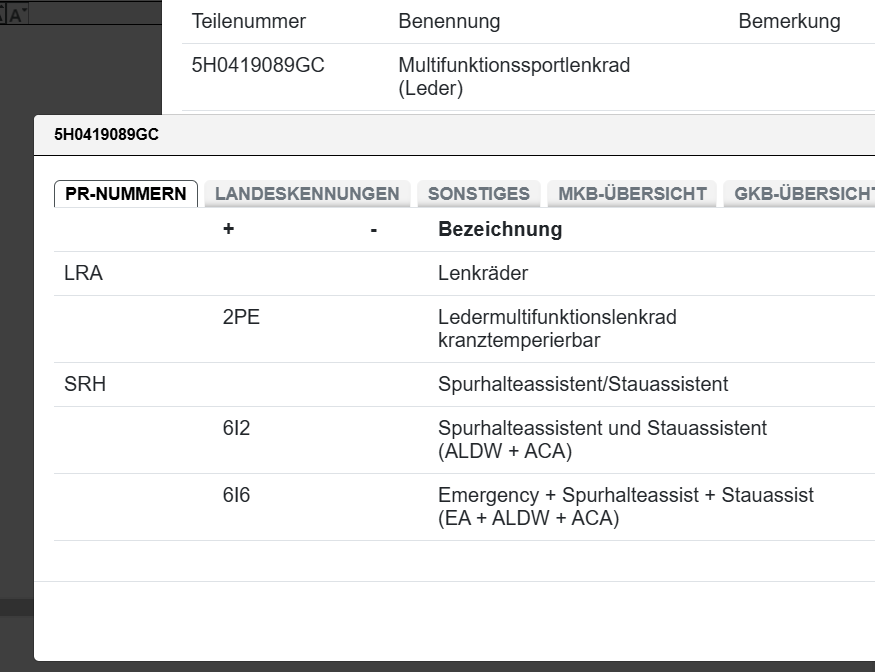This screenshot has width=875, height=672.
Task: Click the Bemerkung column header
Action: click(x=790, y=20)
